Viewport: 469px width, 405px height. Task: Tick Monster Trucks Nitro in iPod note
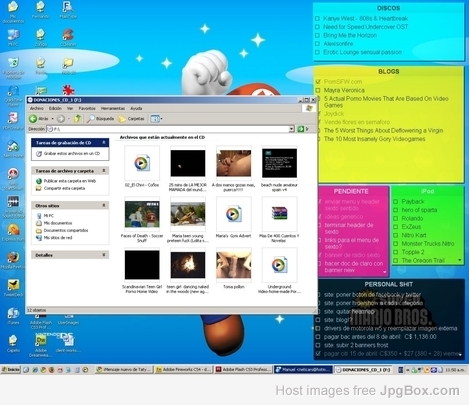[x=395, y=244]
